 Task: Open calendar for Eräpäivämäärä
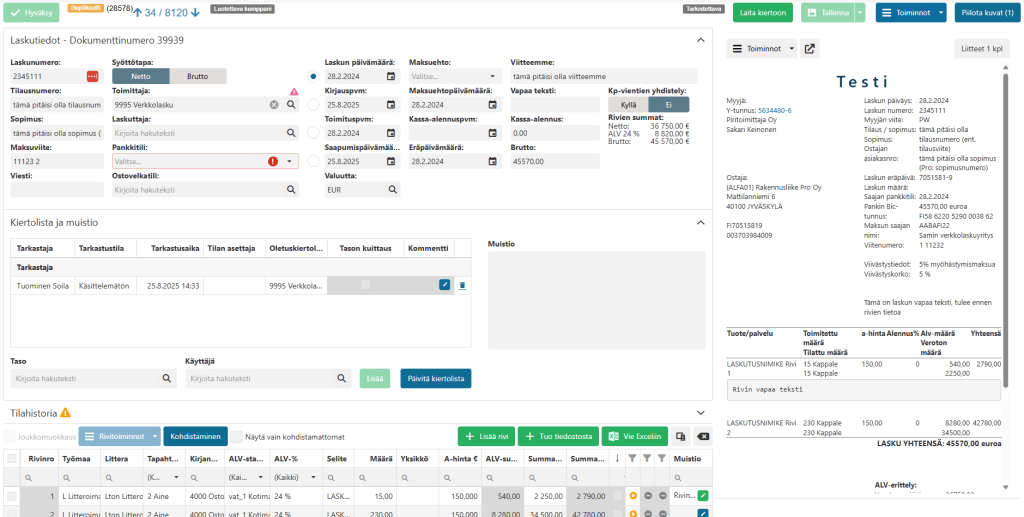click(x=492, y=161)
